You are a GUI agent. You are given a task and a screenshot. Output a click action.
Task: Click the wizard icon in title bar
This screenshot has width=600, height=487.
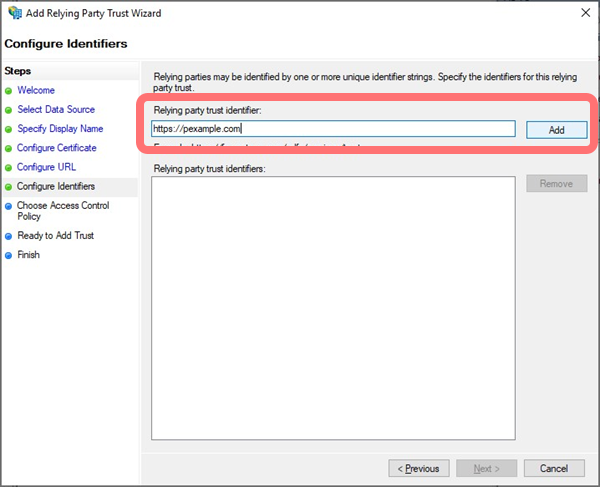coord(13,14)
